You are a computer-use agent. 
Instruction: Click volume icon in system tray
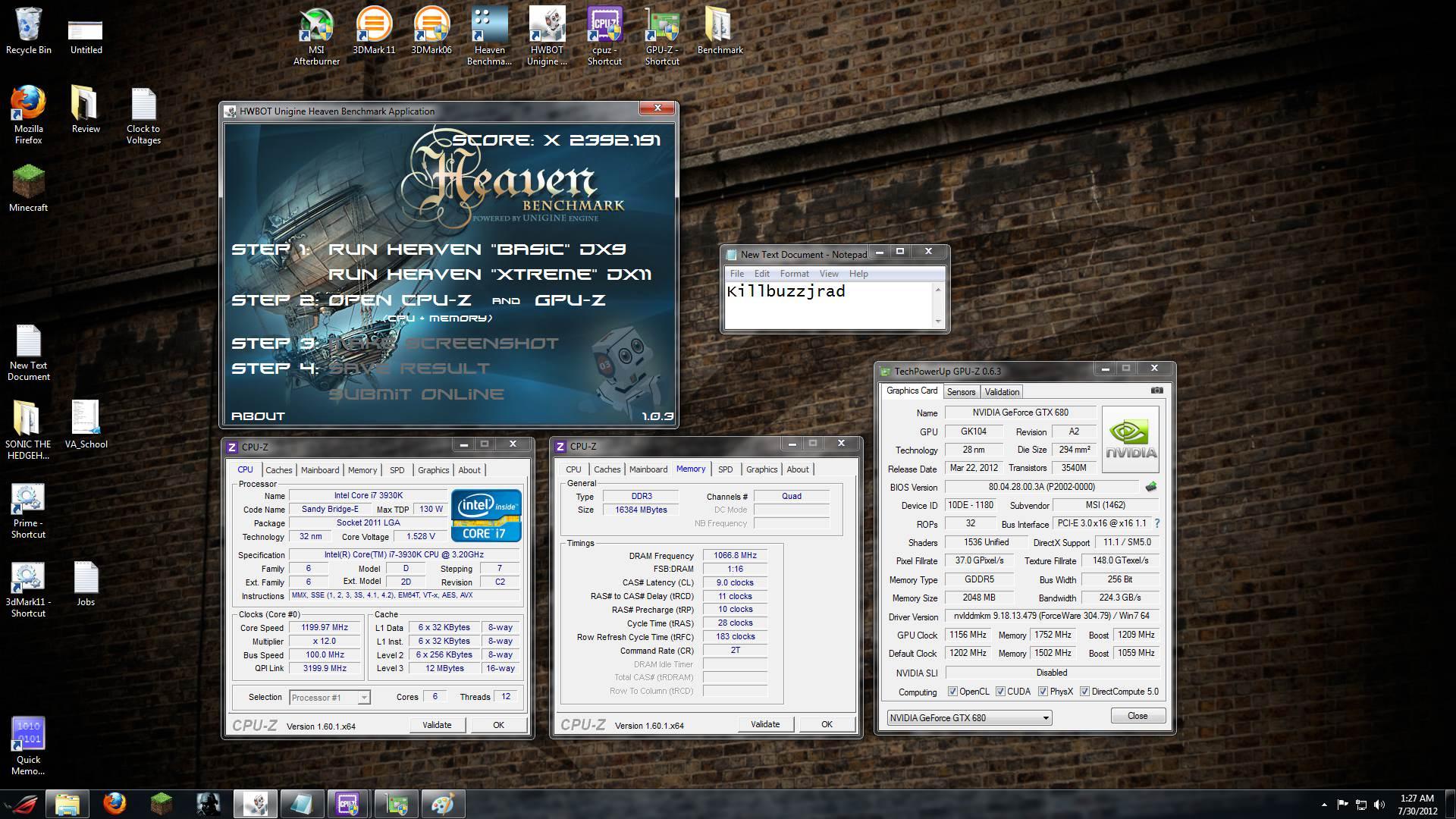pyautogui.click(x=1379, y=805)
